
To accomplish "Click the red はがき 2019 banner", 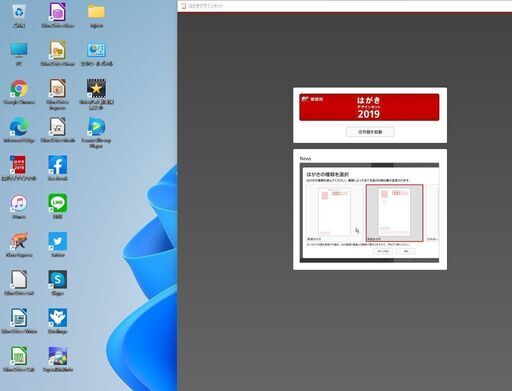I will pyautogui.click(x=369, y=107).
